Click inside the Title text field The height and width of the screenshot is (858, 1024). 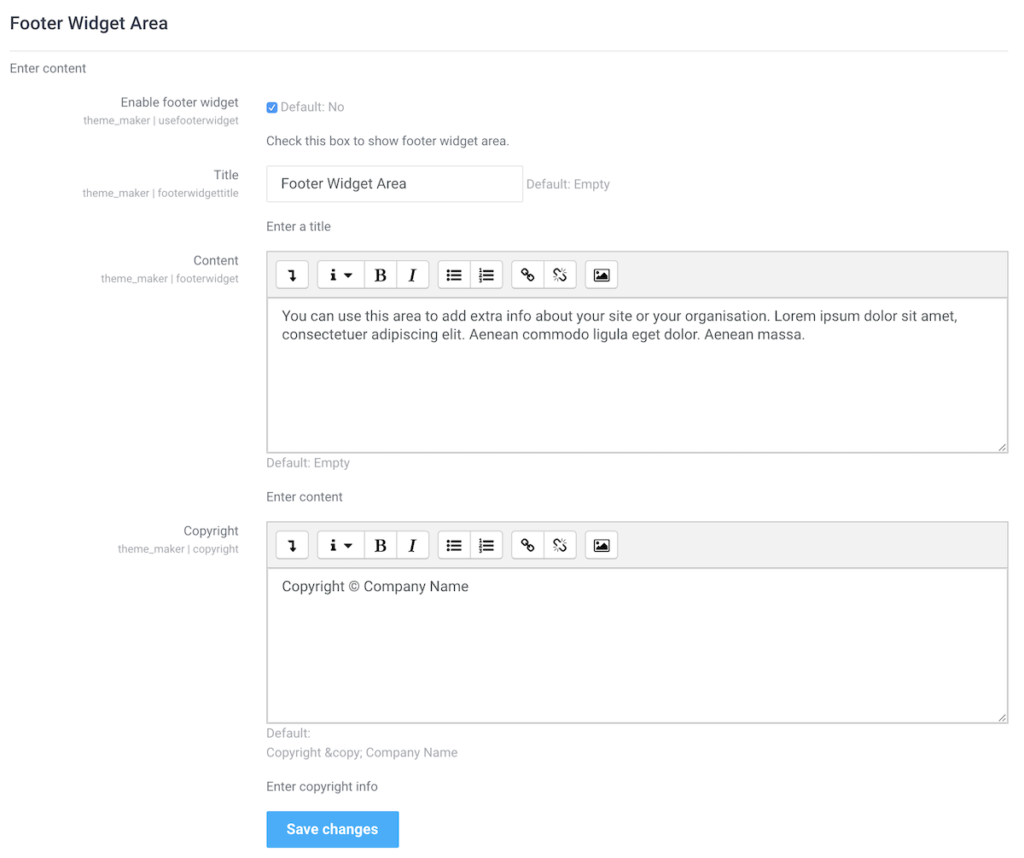tap(394, 184)
